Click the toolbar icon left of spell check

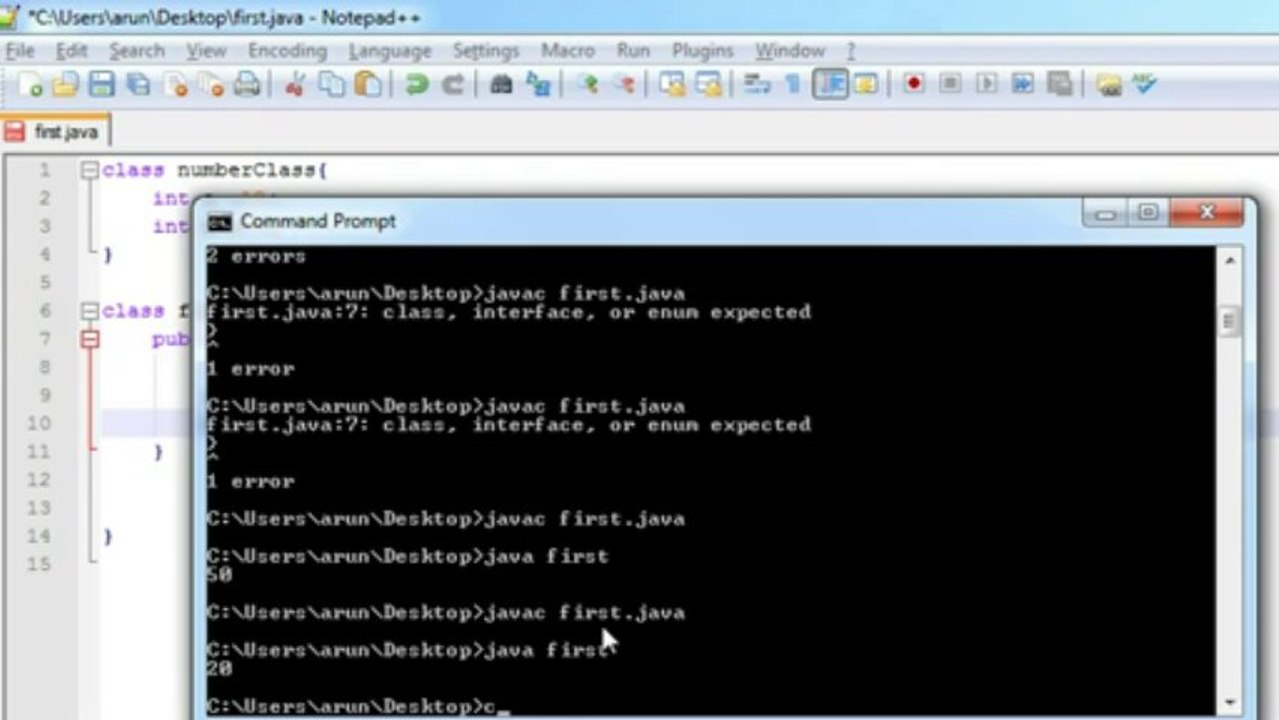tap(1108, 85)
